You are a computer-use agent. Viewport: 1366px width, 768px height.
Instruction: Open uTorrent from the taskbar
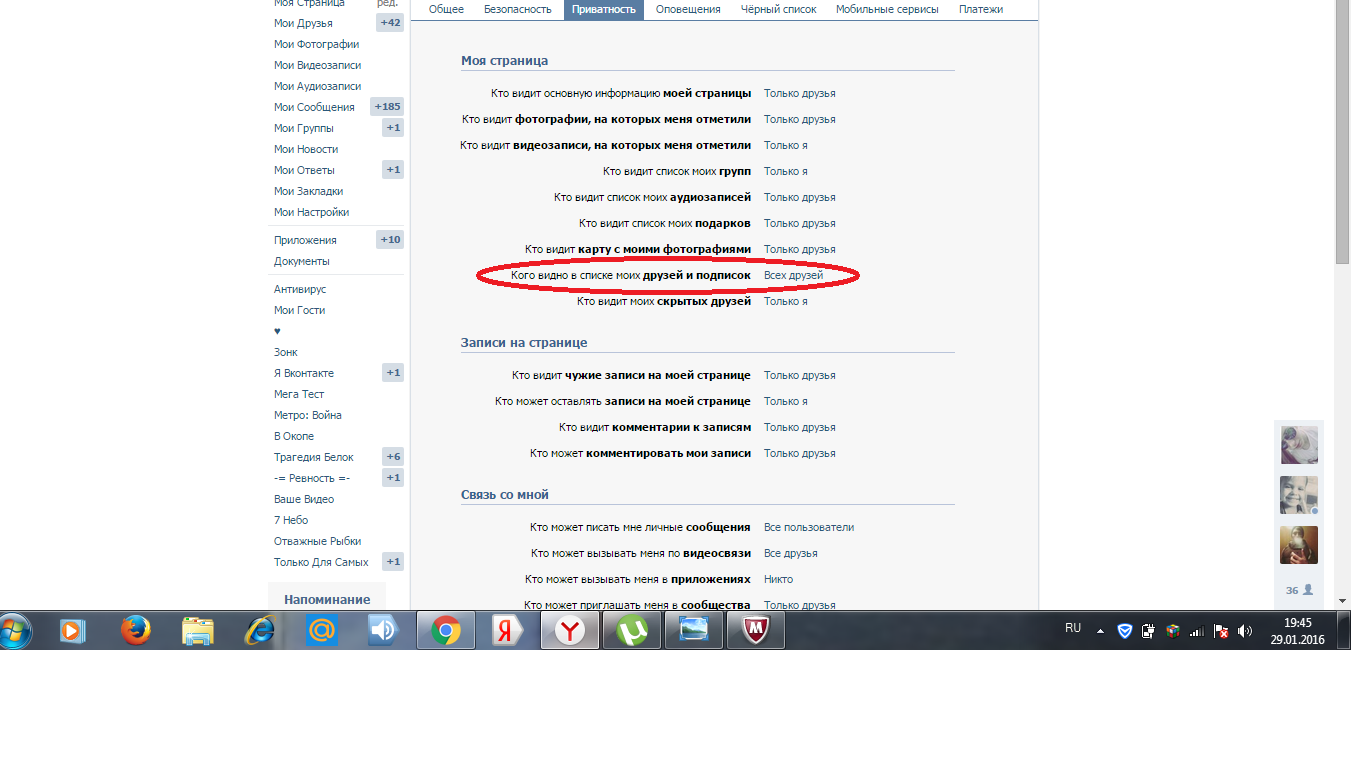pyautogui.click(x=632, y=631)
